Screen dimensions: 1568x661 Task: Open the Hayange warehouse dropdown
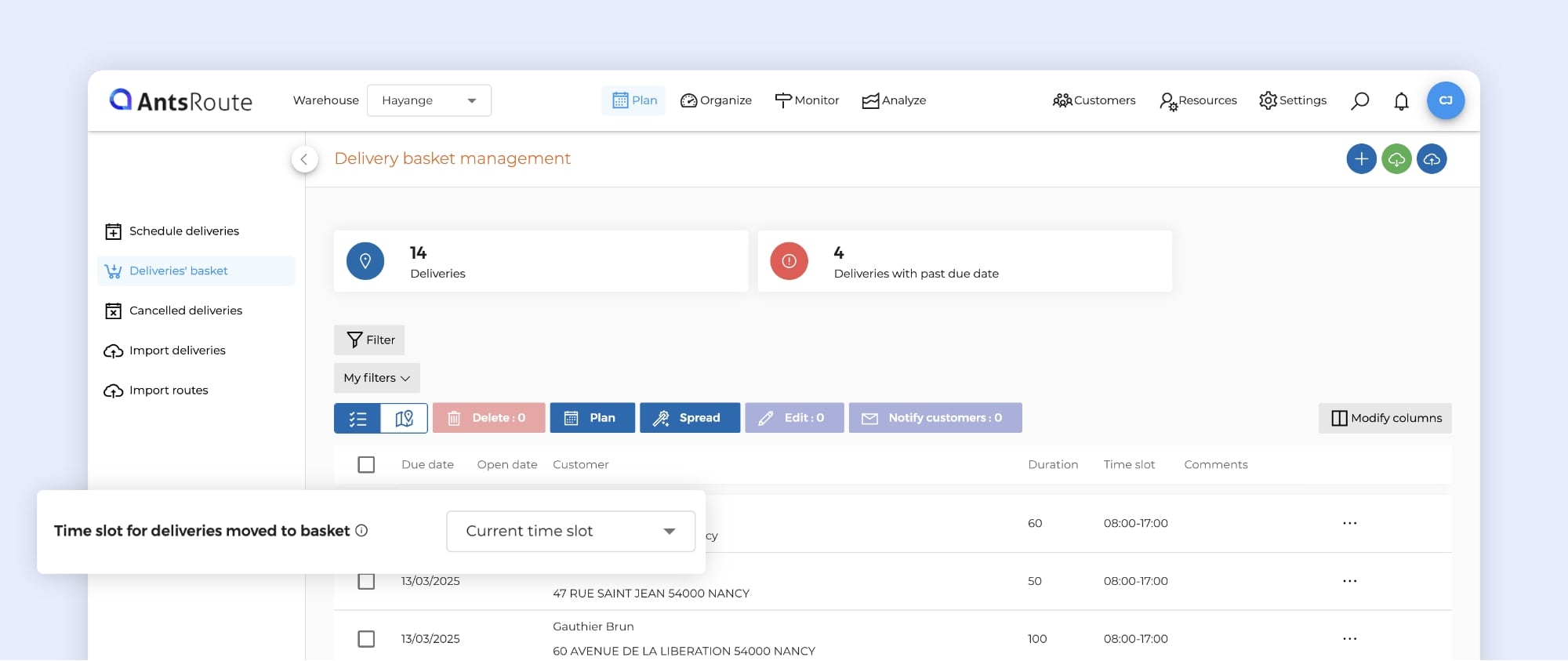[429, 101]
